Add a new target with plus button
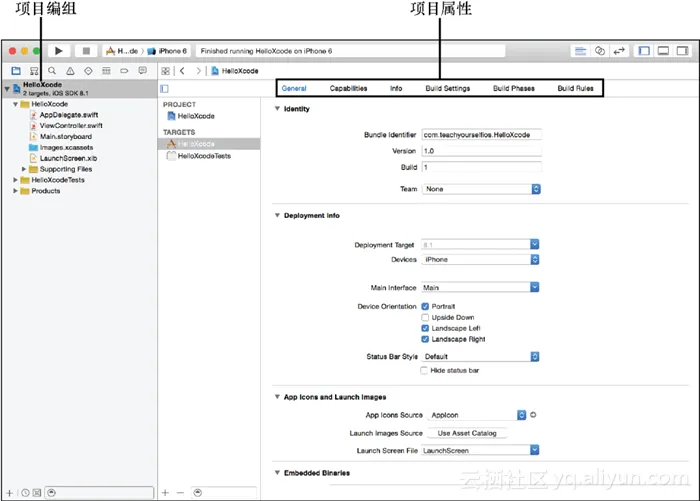Viewport: 700px width, 501px height. (x=165, y=493)
